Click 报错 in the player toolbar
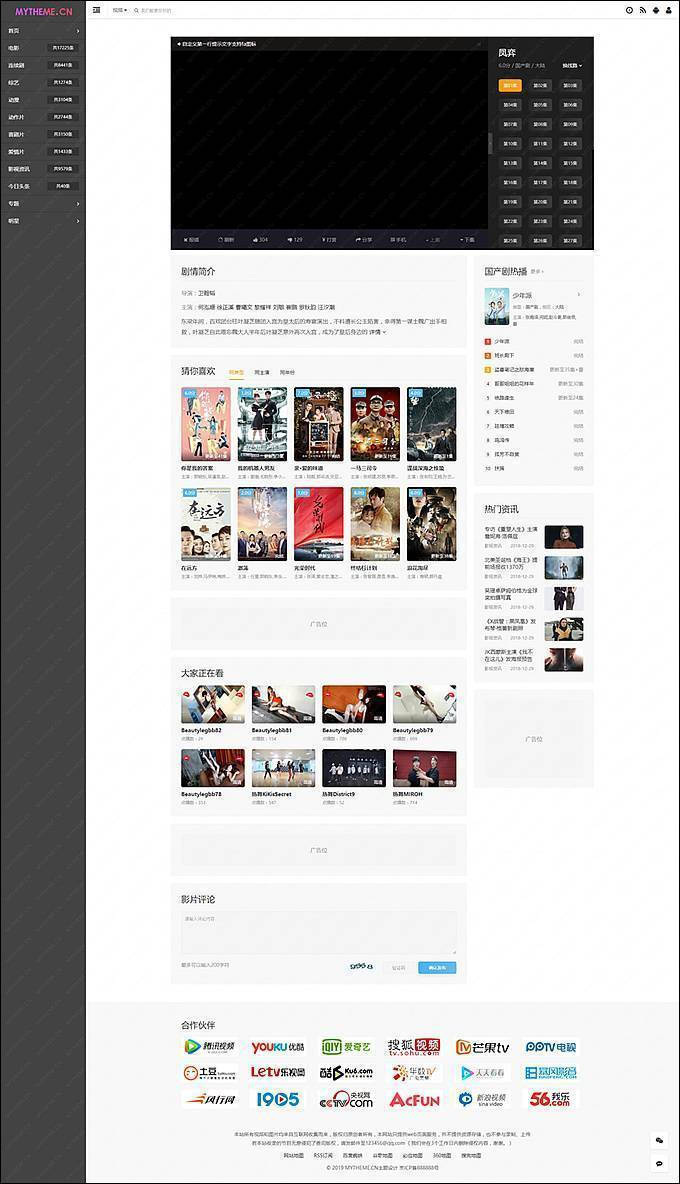Screen dimensions: 680x1184 [x=191, y=239]
